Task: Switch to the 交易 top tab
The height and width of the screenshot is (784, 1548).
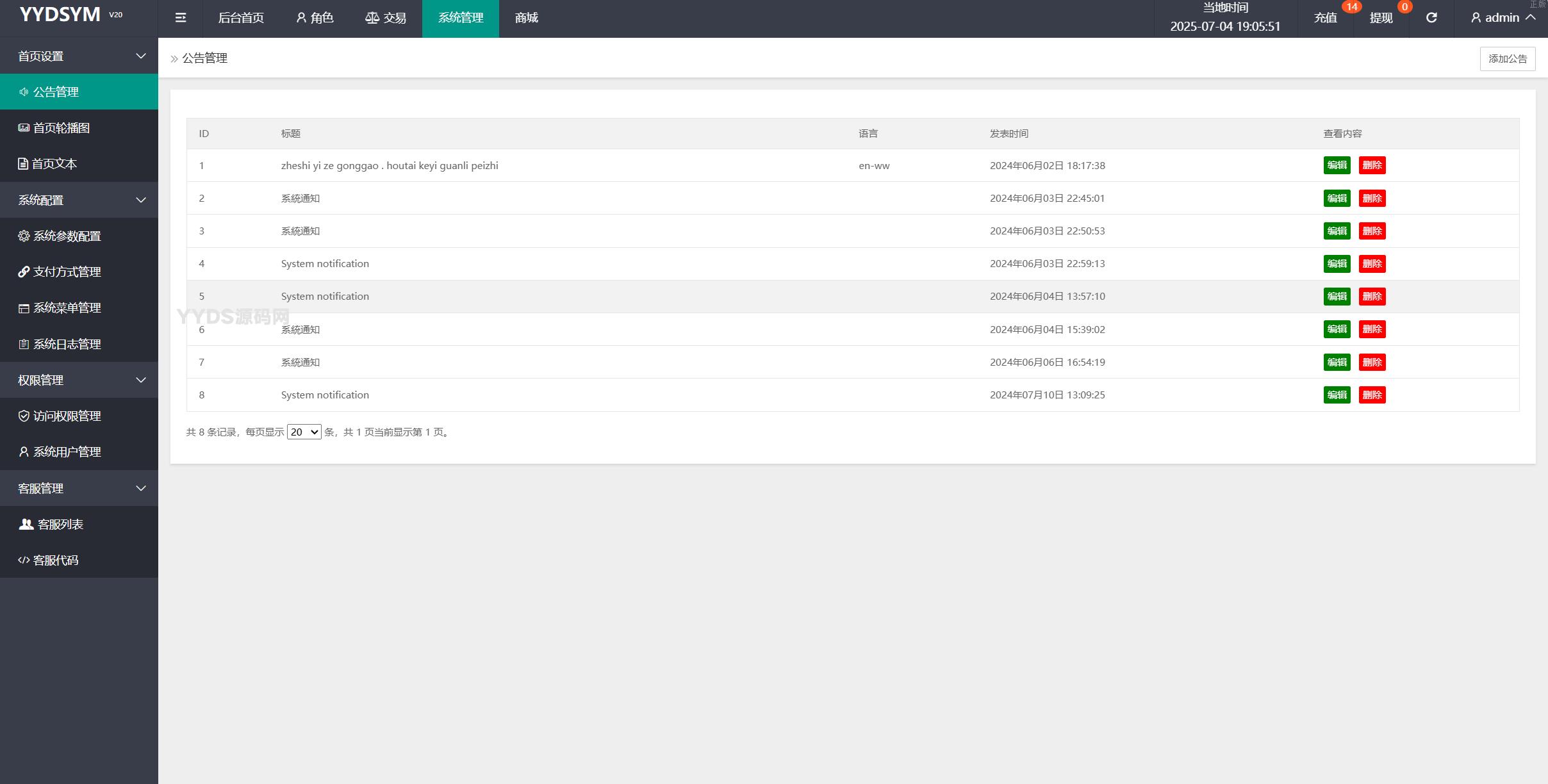Action: click(x=386, y=18)
